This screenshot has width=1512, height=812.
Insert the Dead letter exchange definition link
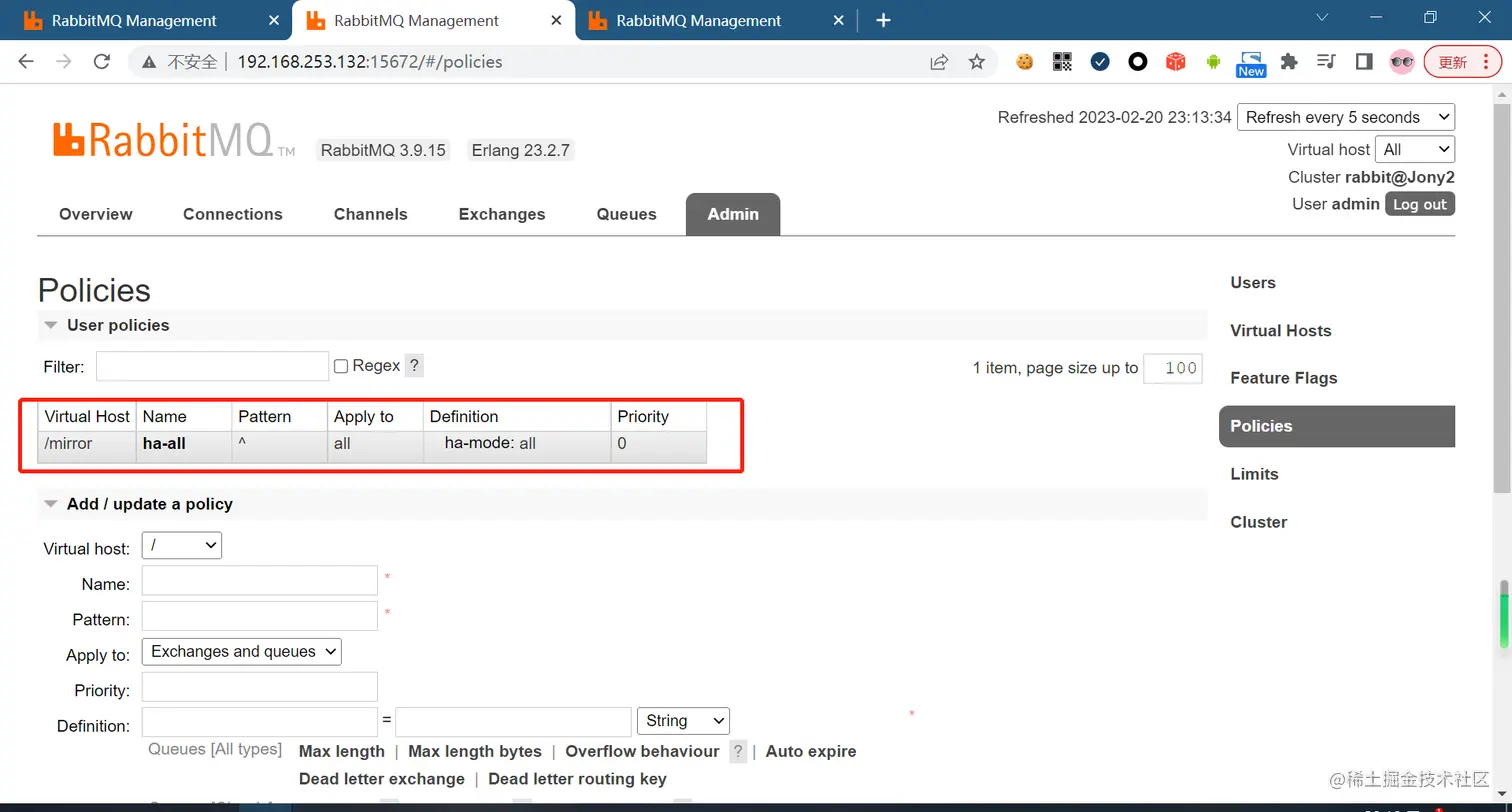pyautogui.click(x=382, y=779)
